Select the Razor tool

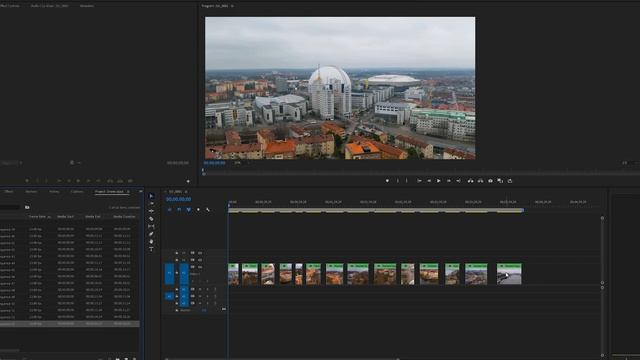(x=151, y=219)
